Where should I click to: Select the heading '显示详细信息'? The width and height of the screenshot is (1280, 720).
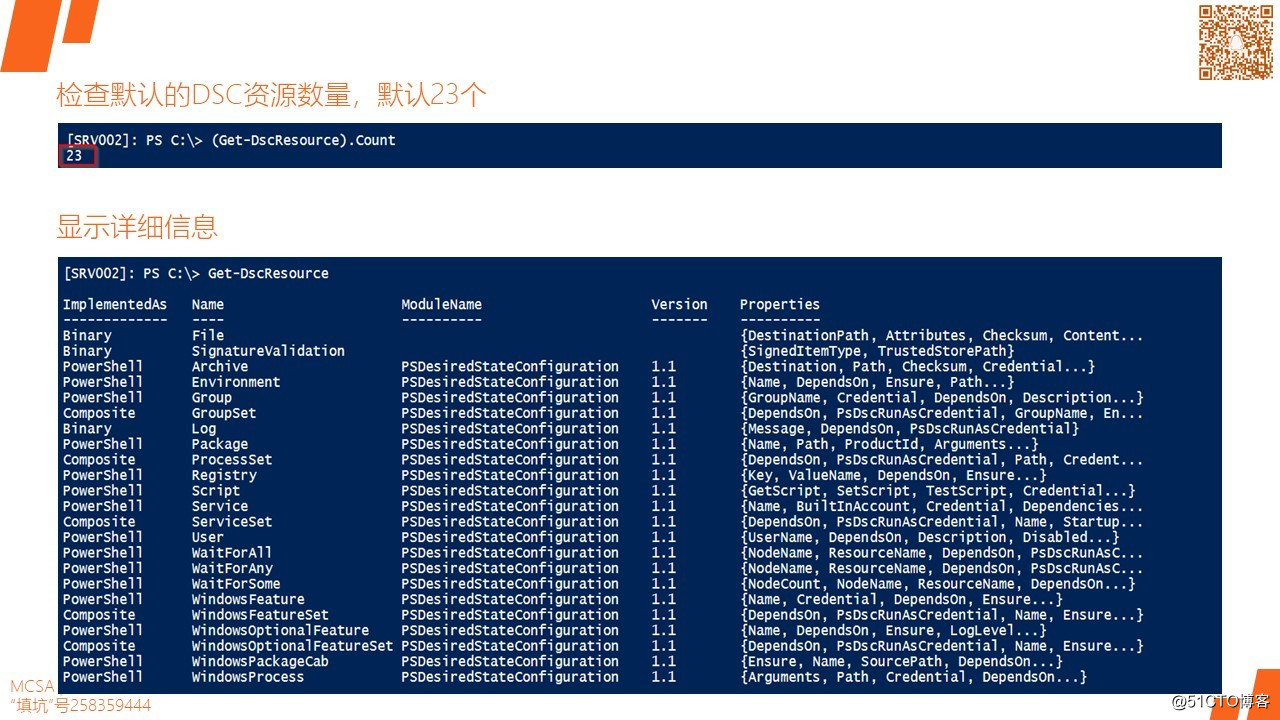(137, 227)
